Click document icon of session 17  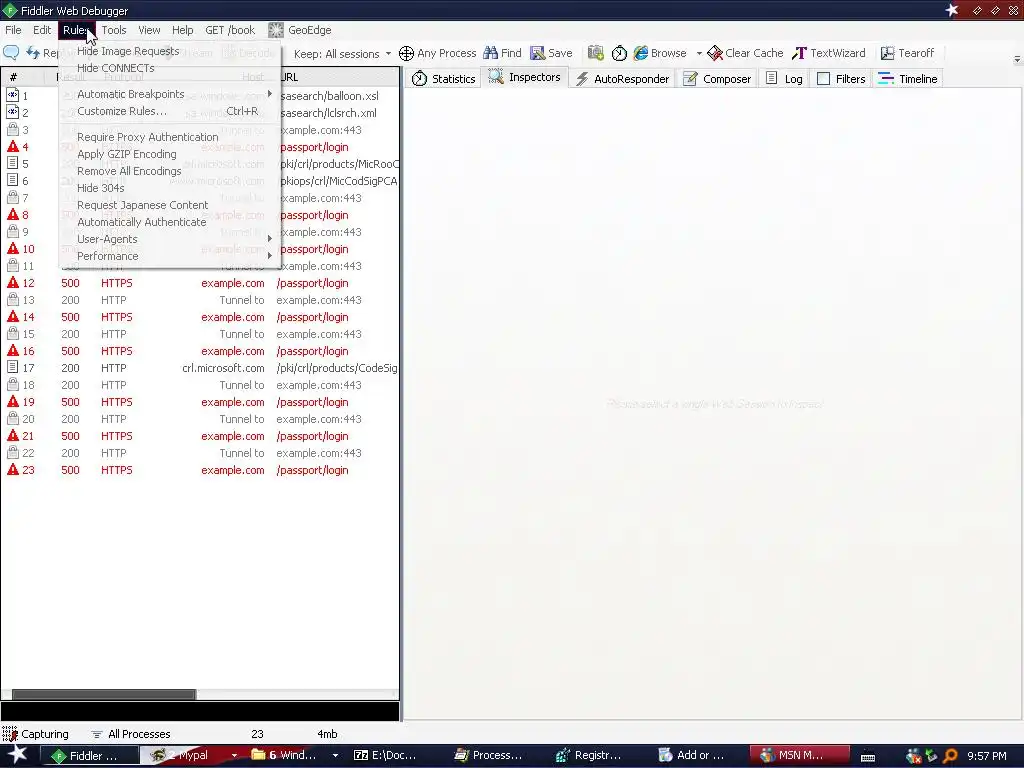(x=12, y=367)
